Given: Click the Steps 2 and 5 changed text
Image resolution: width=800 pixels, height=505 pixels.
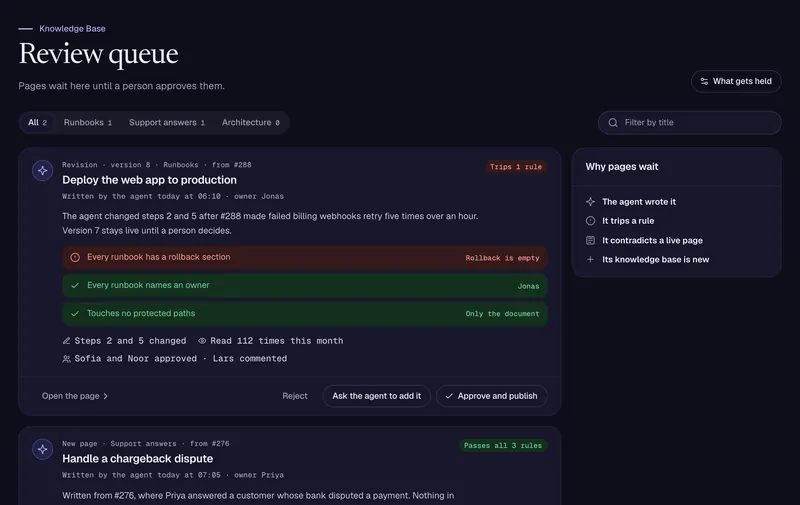Looking at the screenshot, I should pyautogui.click(x=130, y=341).
